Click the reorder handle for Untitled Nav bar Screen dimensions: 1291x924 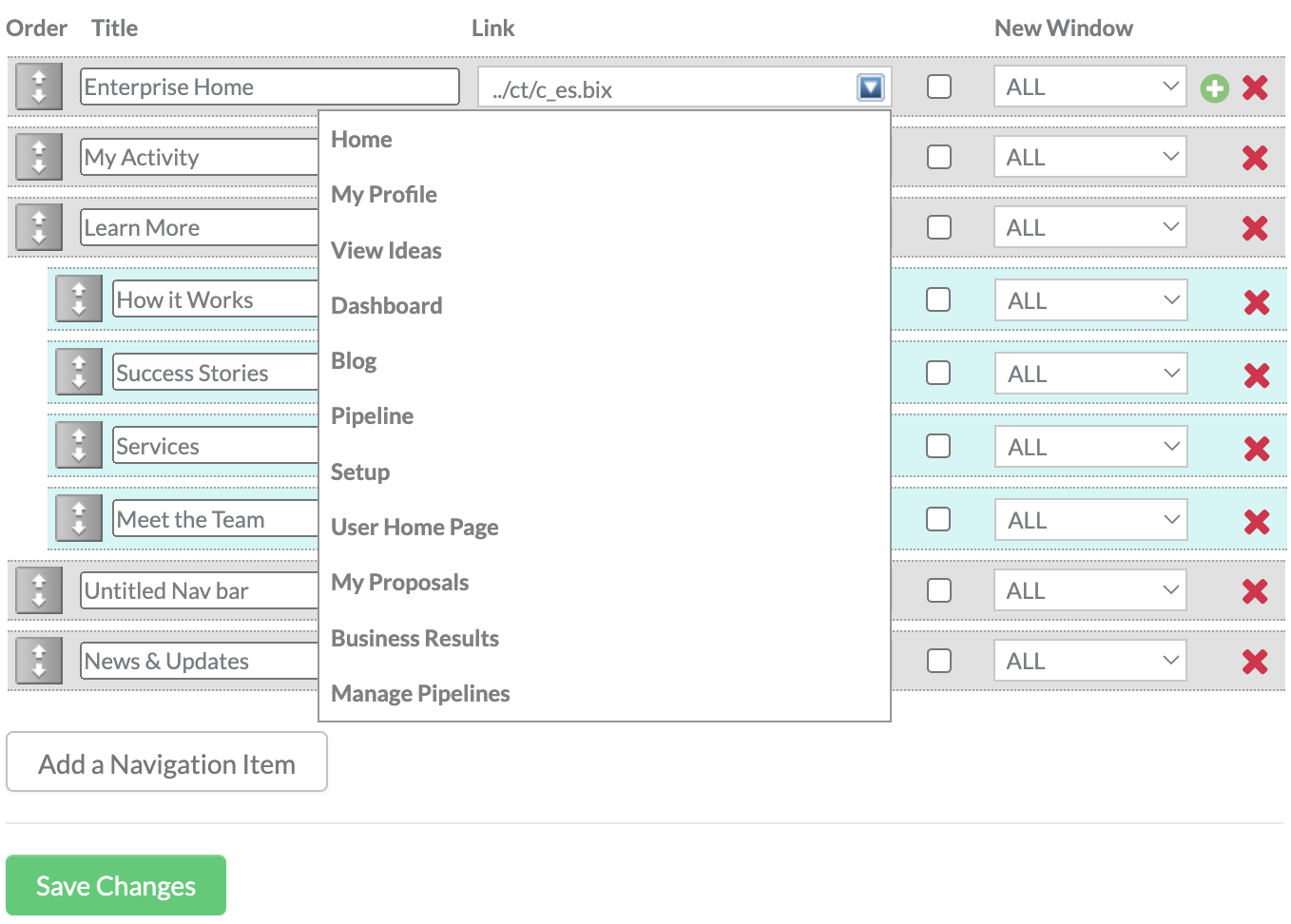(x=39, y=590)
